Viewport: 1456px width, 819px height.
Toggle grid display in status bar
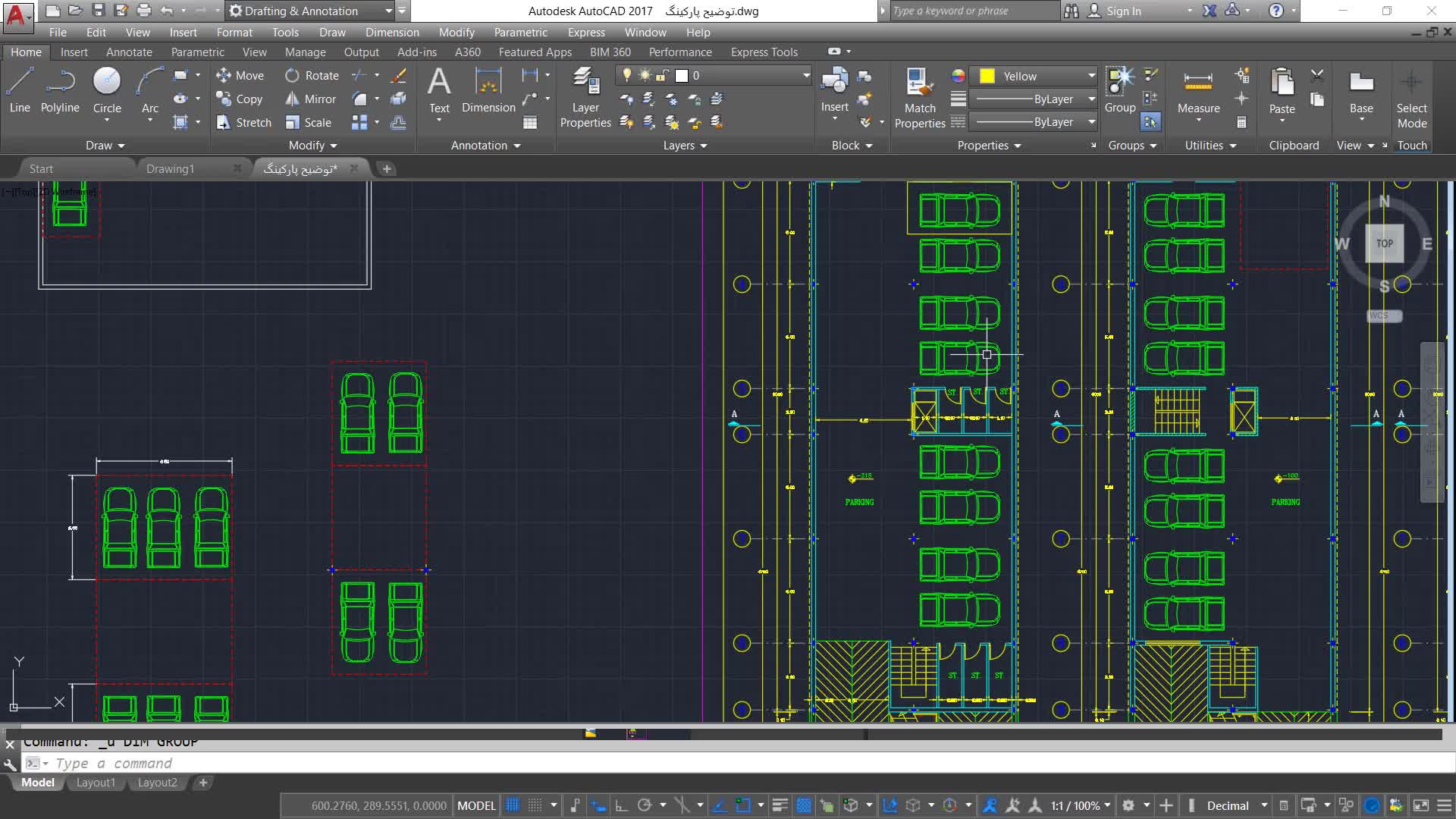pyautogui.click(x=513, y=805)
